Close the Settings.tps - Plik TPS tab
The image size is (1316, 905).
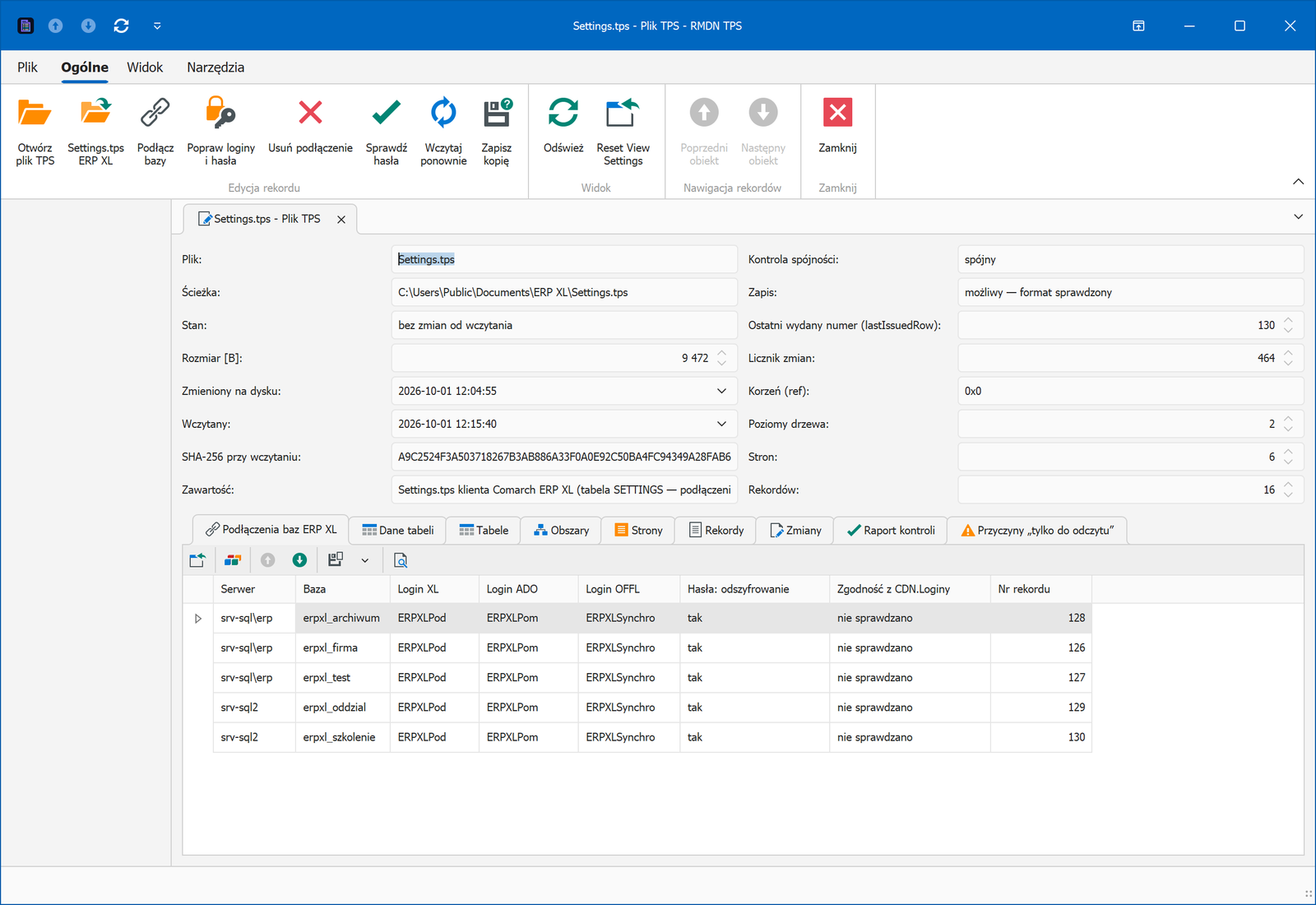click(341, 220)
